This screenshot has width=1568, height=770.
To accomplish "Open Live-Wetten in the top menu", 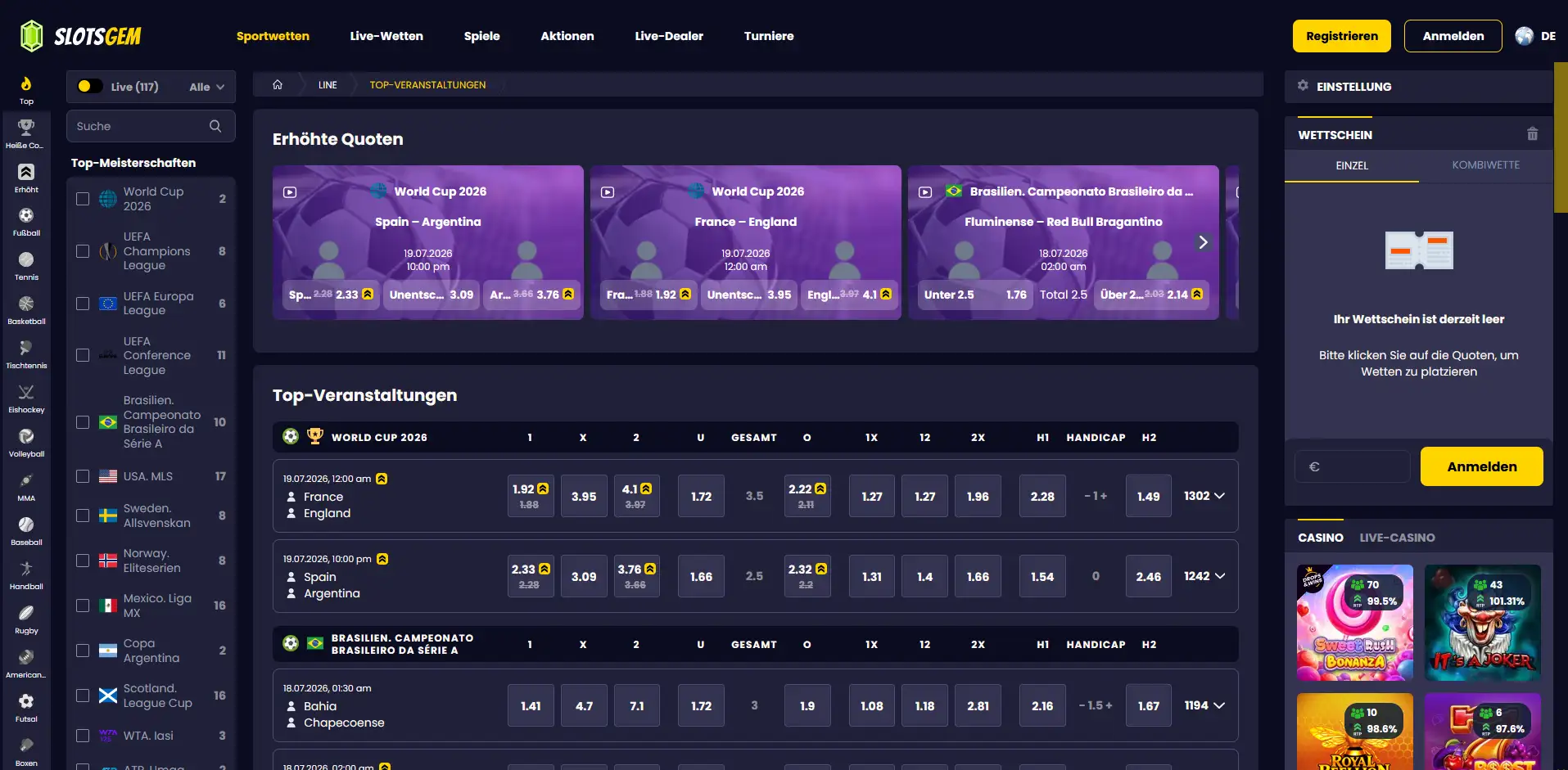I will [x=386, y=36].
